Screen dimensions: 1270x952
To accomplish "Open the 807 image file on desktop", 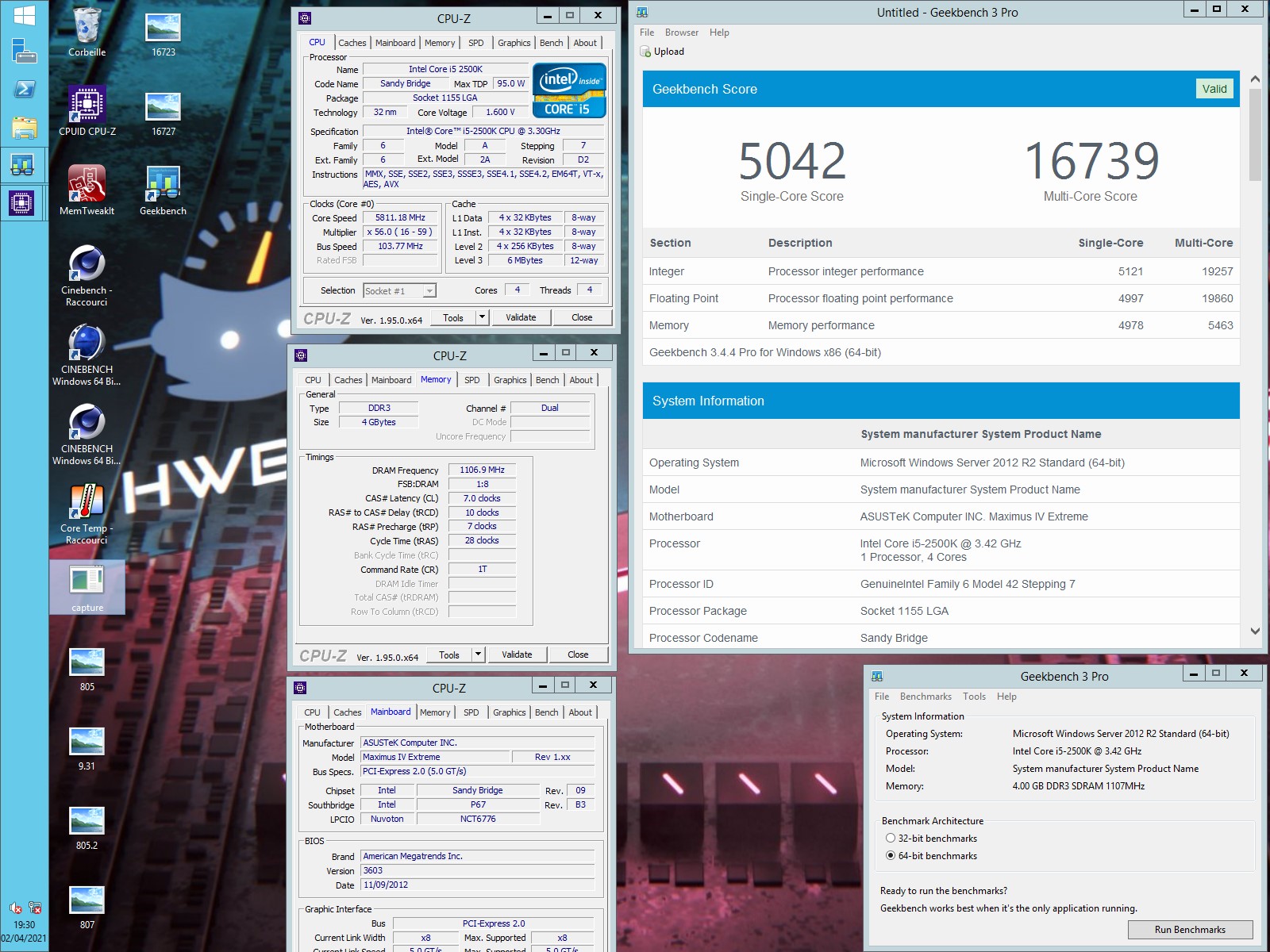I will tap(87, 906).
